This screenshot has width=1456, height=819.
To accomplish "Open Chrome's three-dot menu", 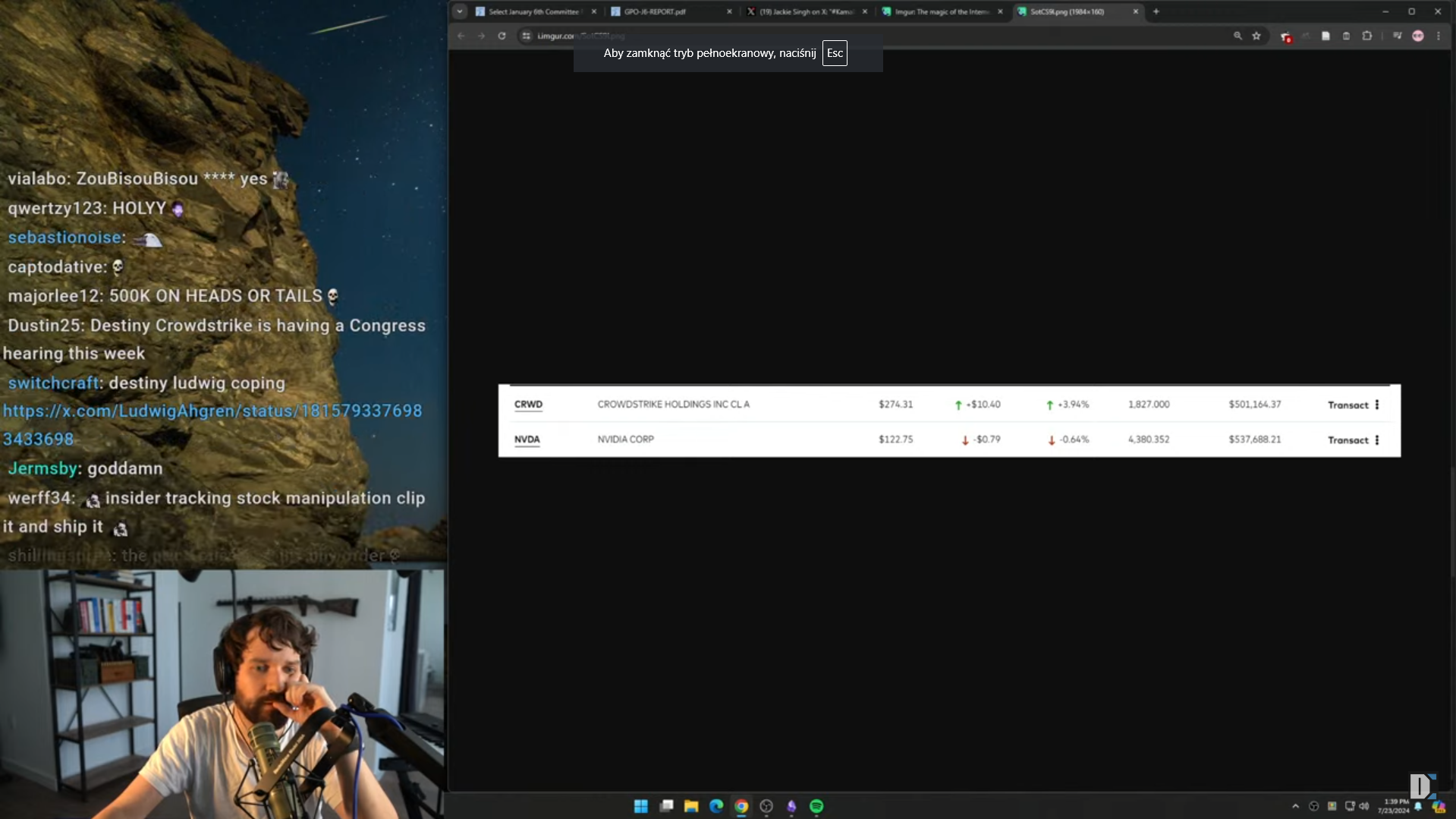I will pos(1438,36).
